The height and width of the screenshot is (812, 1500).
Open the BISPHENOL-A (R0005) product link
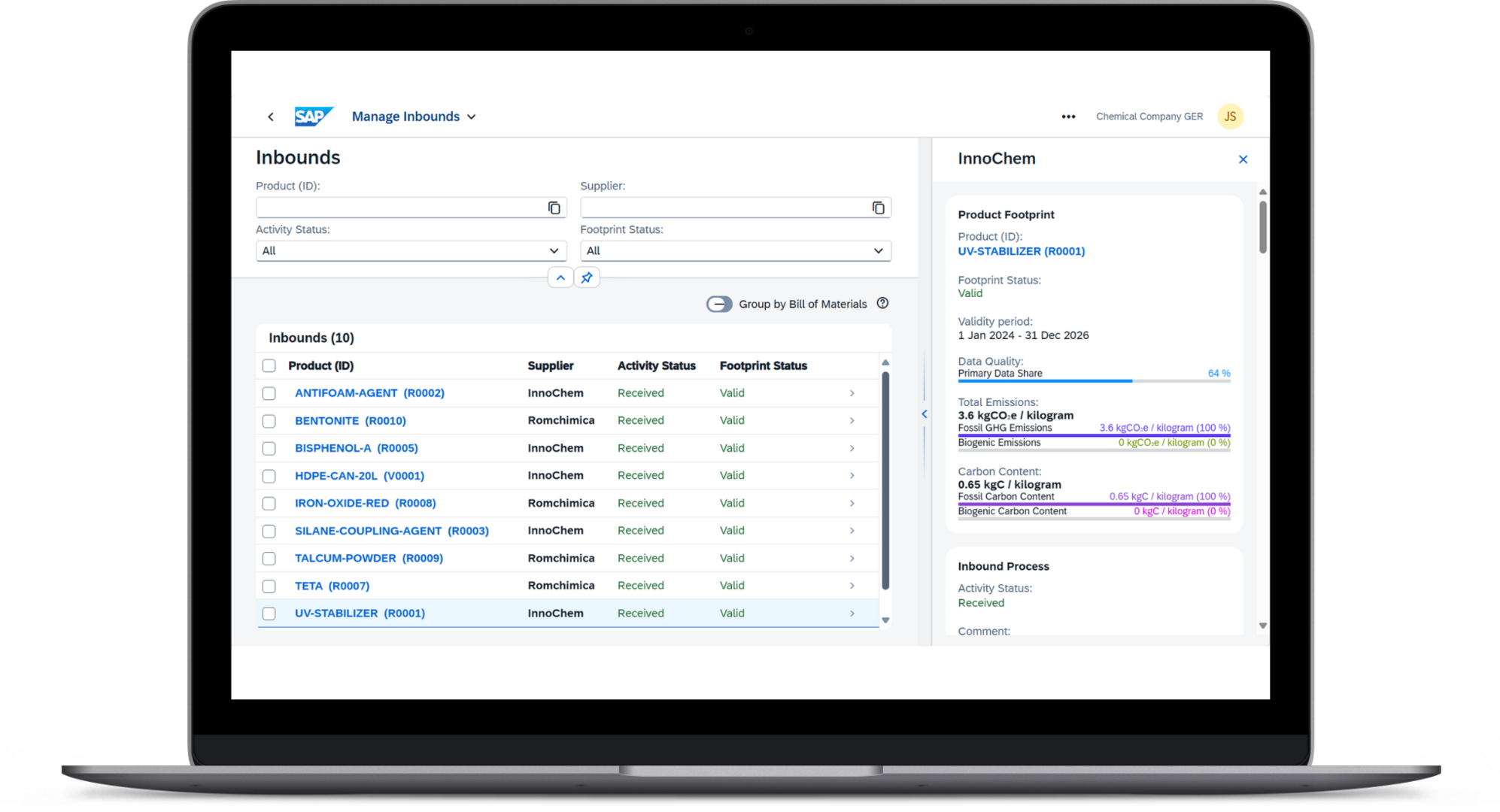pos(357,448)
